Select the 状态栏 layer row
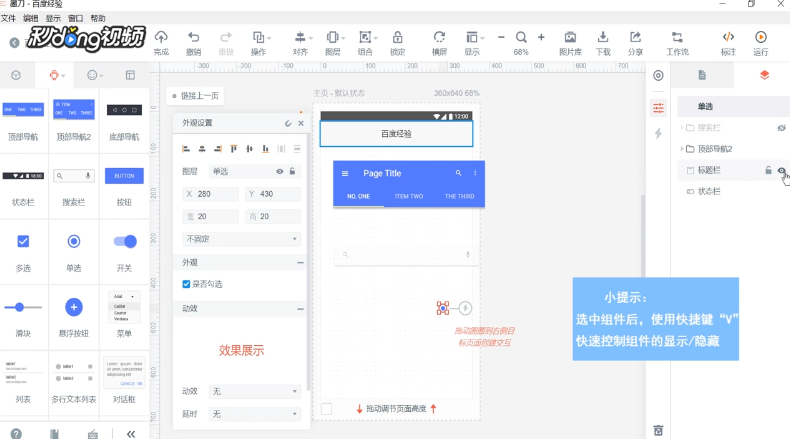Image resolution: width=790 pixels, height=439 pixels. (x=733, y=192)
